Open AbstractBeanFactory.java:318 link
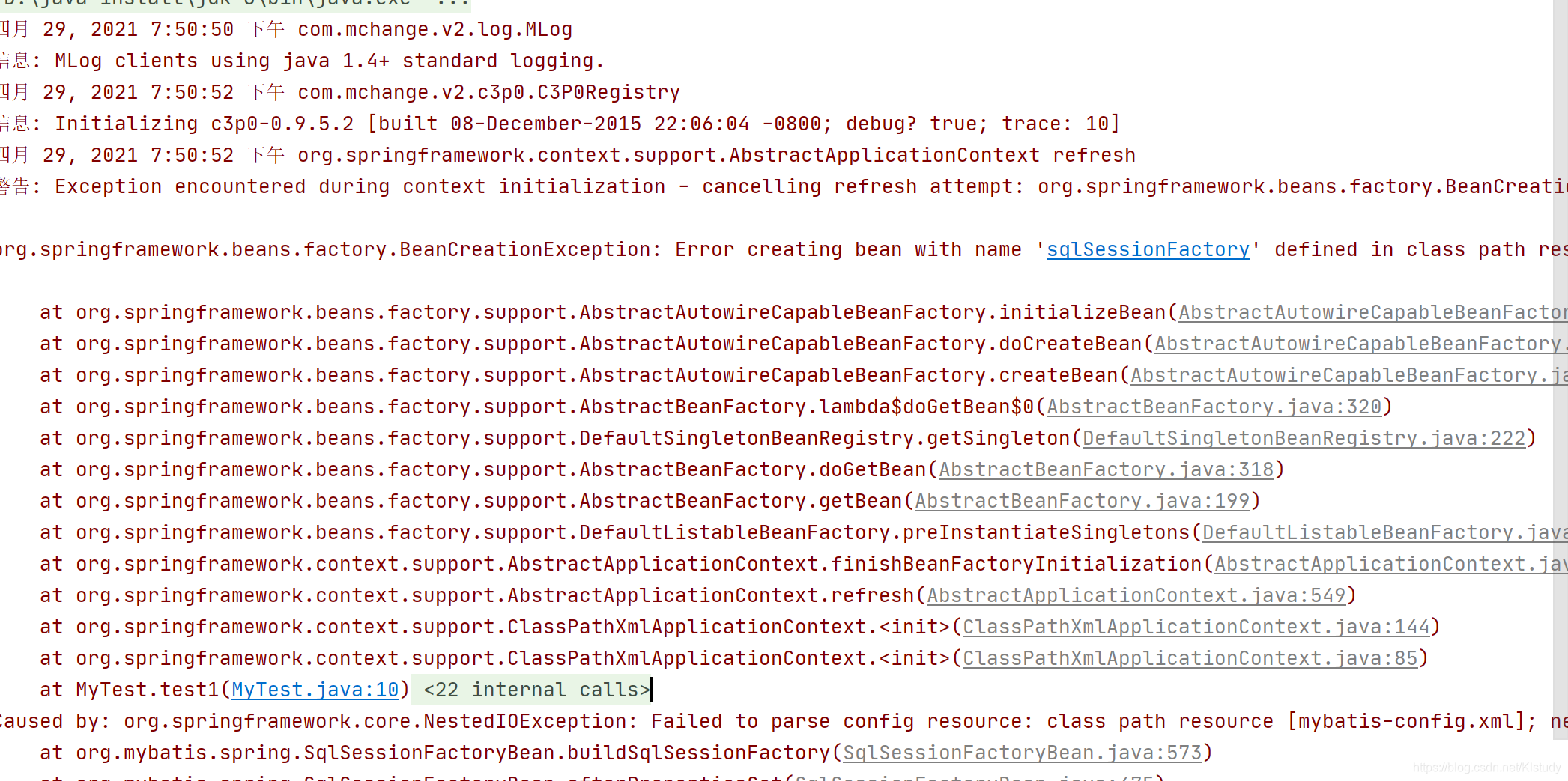 tap(1107, 469)
